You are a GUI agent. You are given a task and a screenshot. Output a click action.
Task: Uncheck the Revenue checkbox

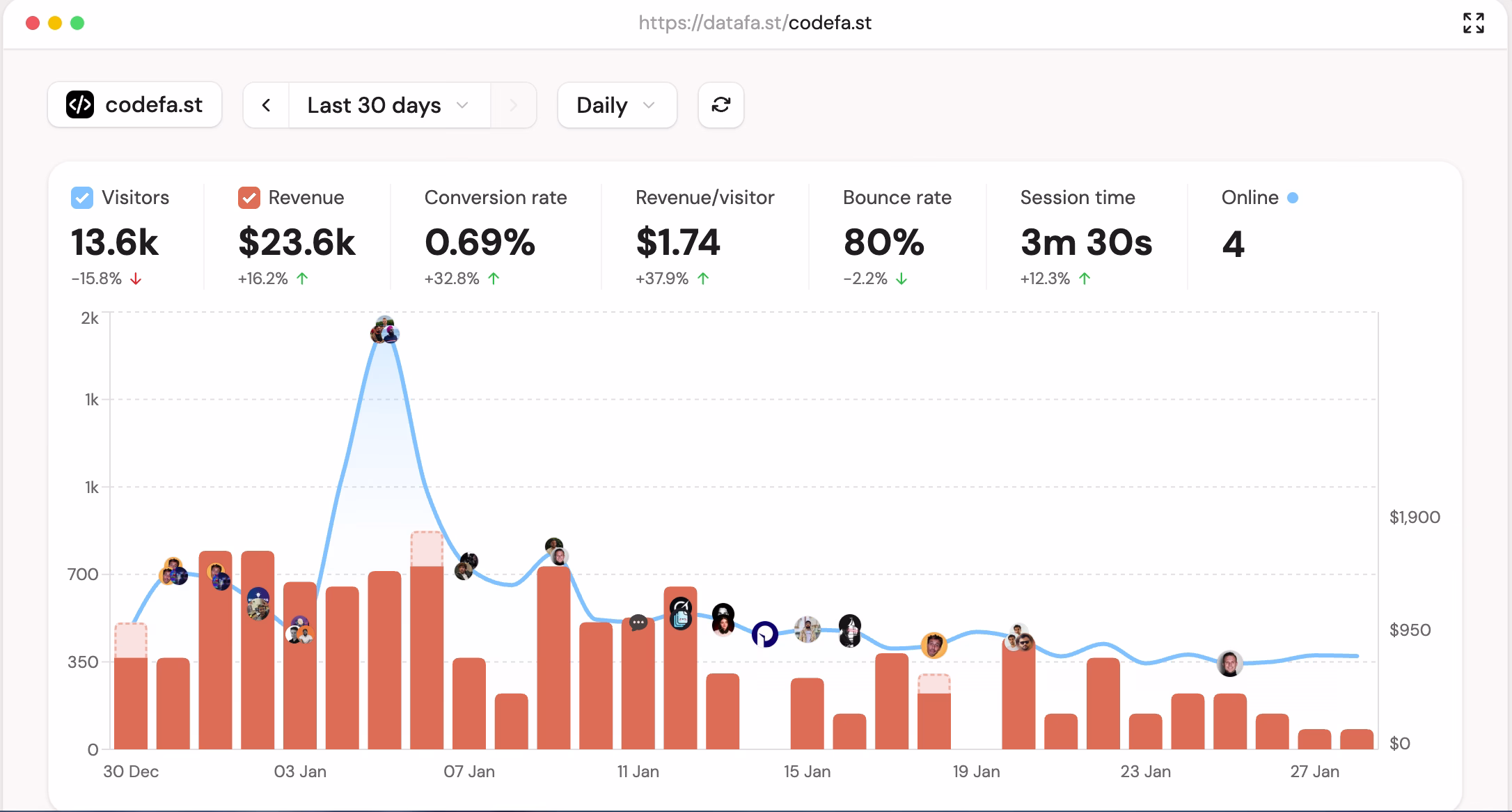tap(249, 198)
